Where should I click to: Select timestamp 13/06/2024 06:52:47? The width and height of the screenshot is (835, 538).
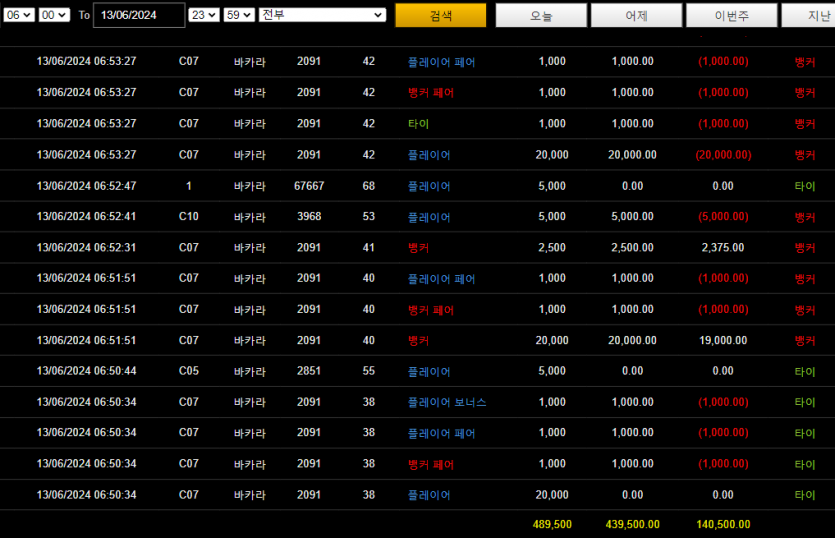pos(86,186)
